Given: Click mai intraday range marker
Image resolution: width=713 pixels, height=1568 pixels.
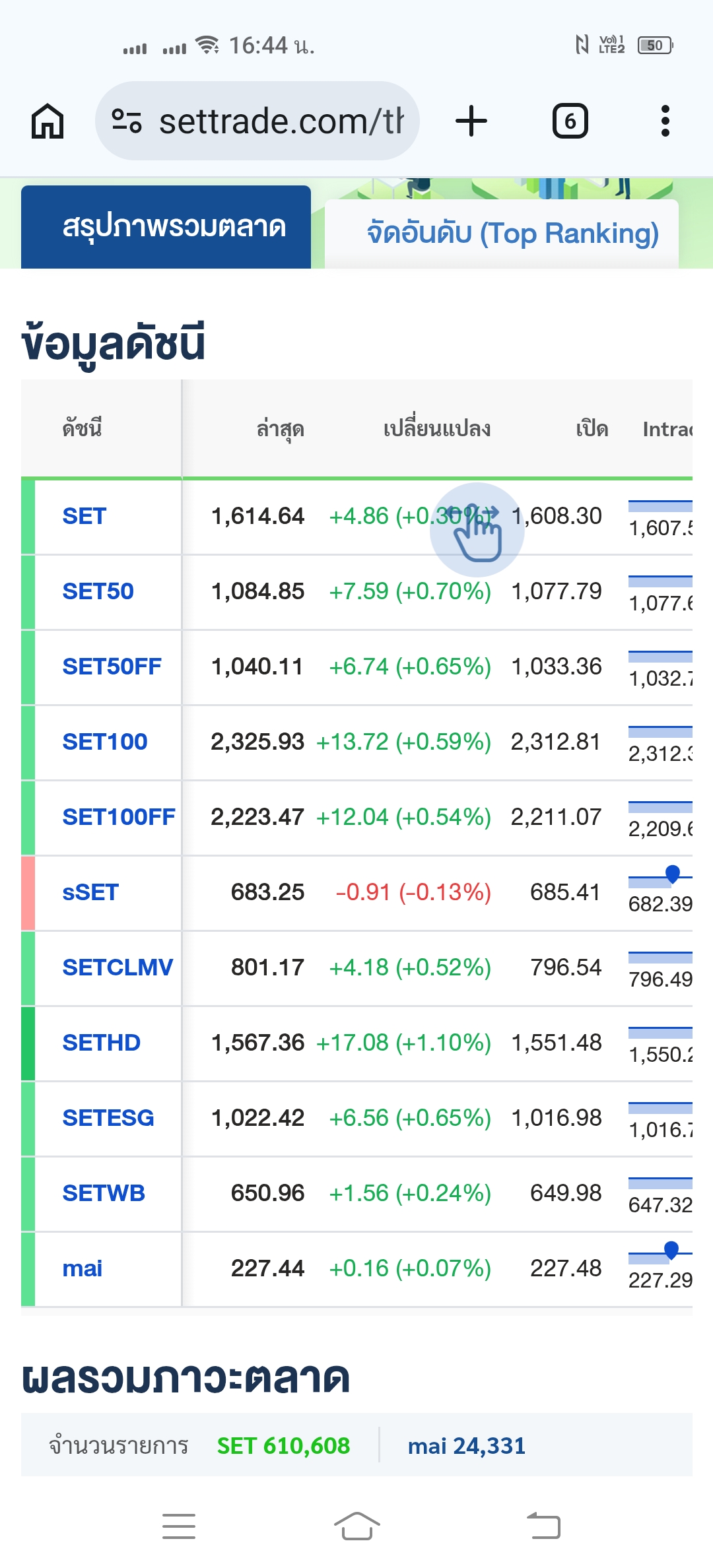Looking at the screenshot, I should pos(671,1250).
